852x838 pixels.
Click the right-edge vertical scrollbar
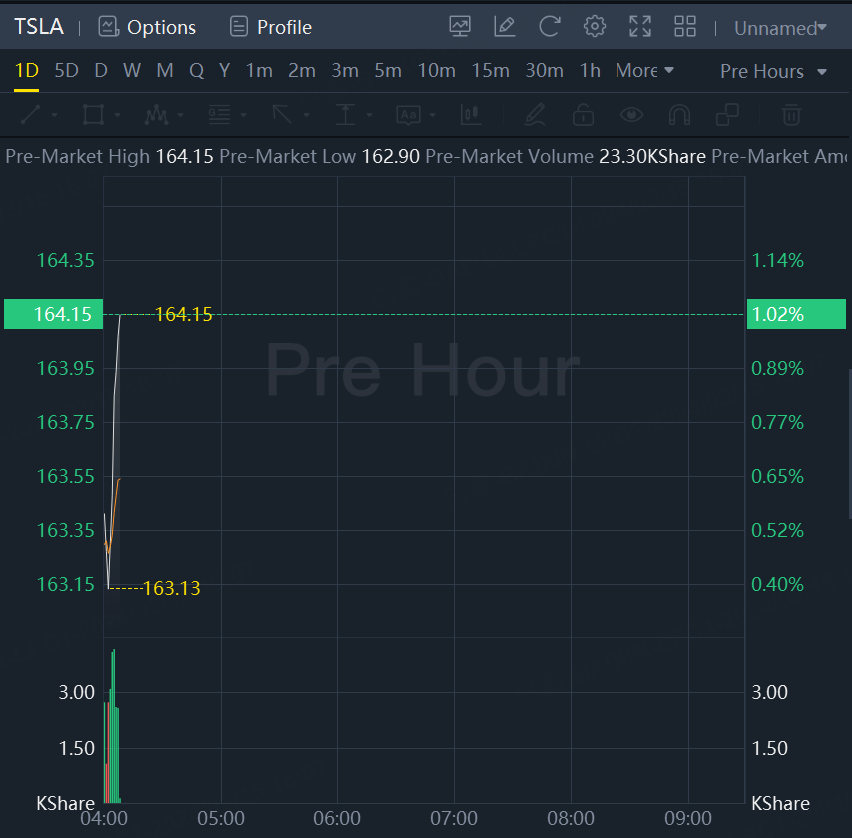(850, 444)
